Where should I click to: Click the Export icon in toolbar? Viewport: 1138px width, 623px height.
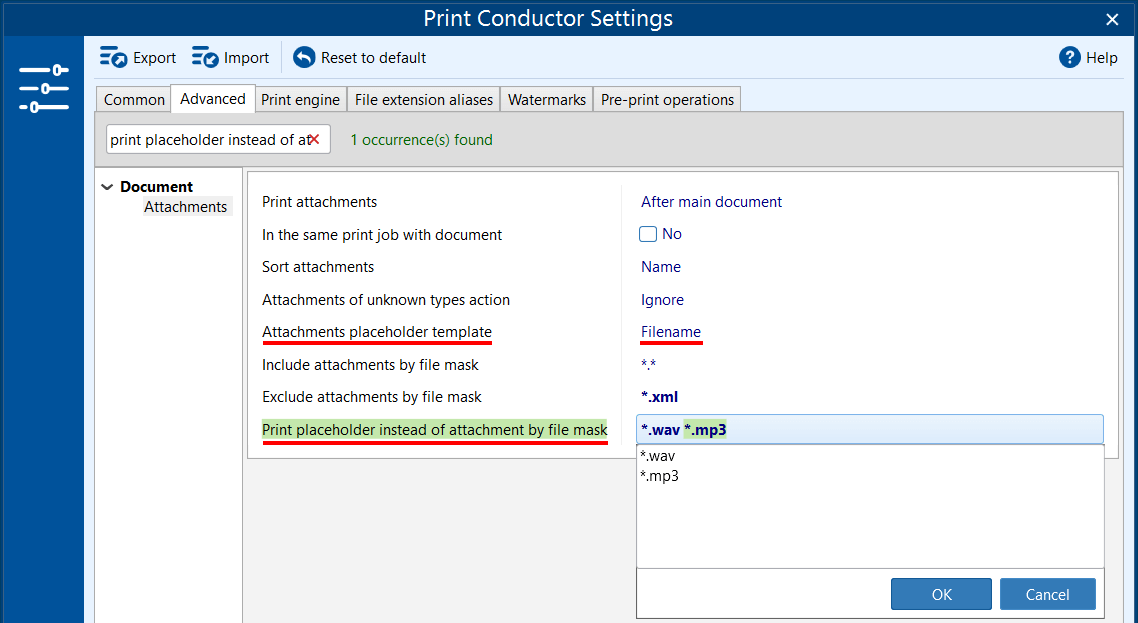tap(114, 57)
